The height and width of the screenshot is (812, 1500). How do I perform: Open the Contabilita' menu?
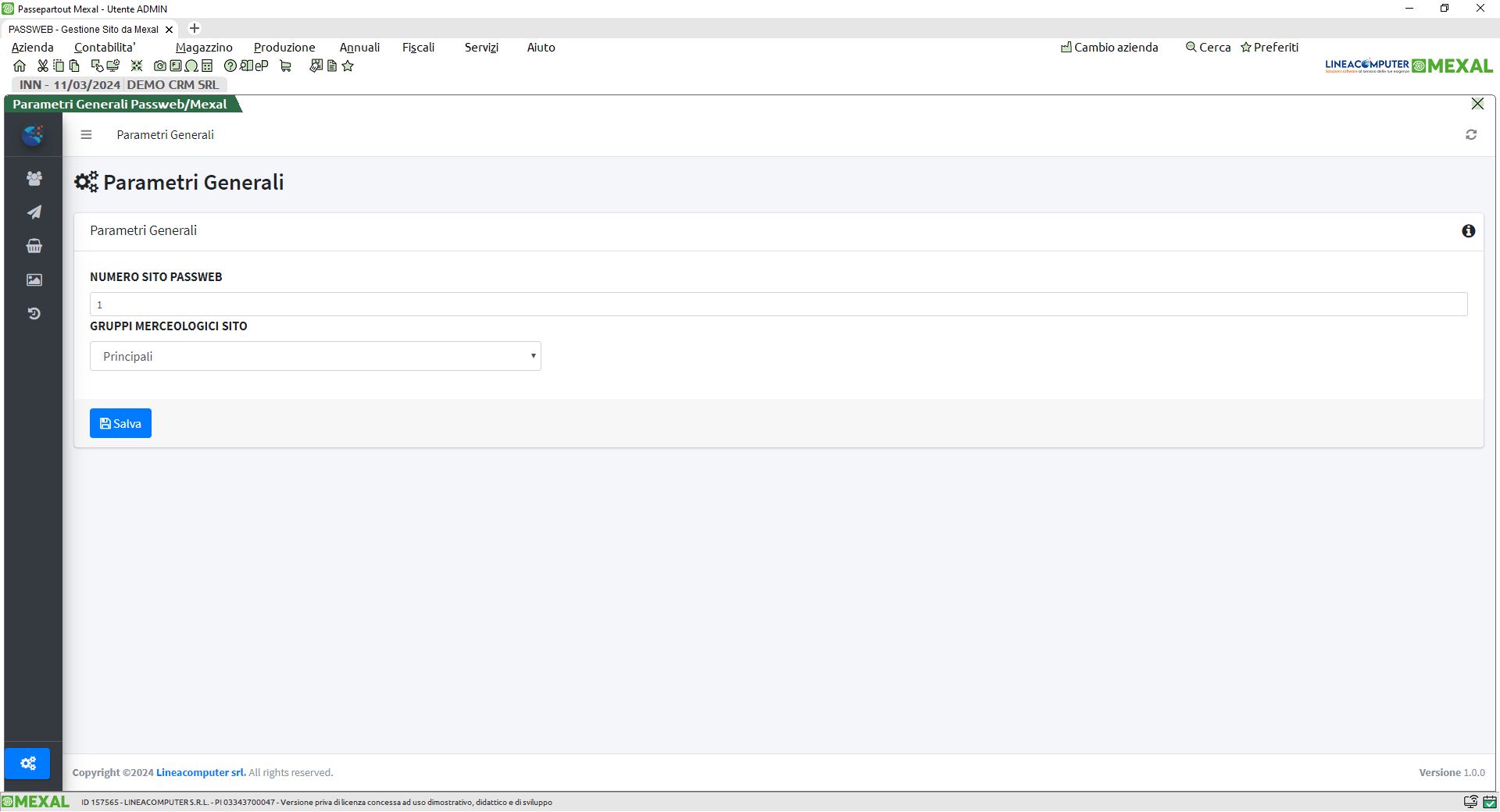point(105,48)
